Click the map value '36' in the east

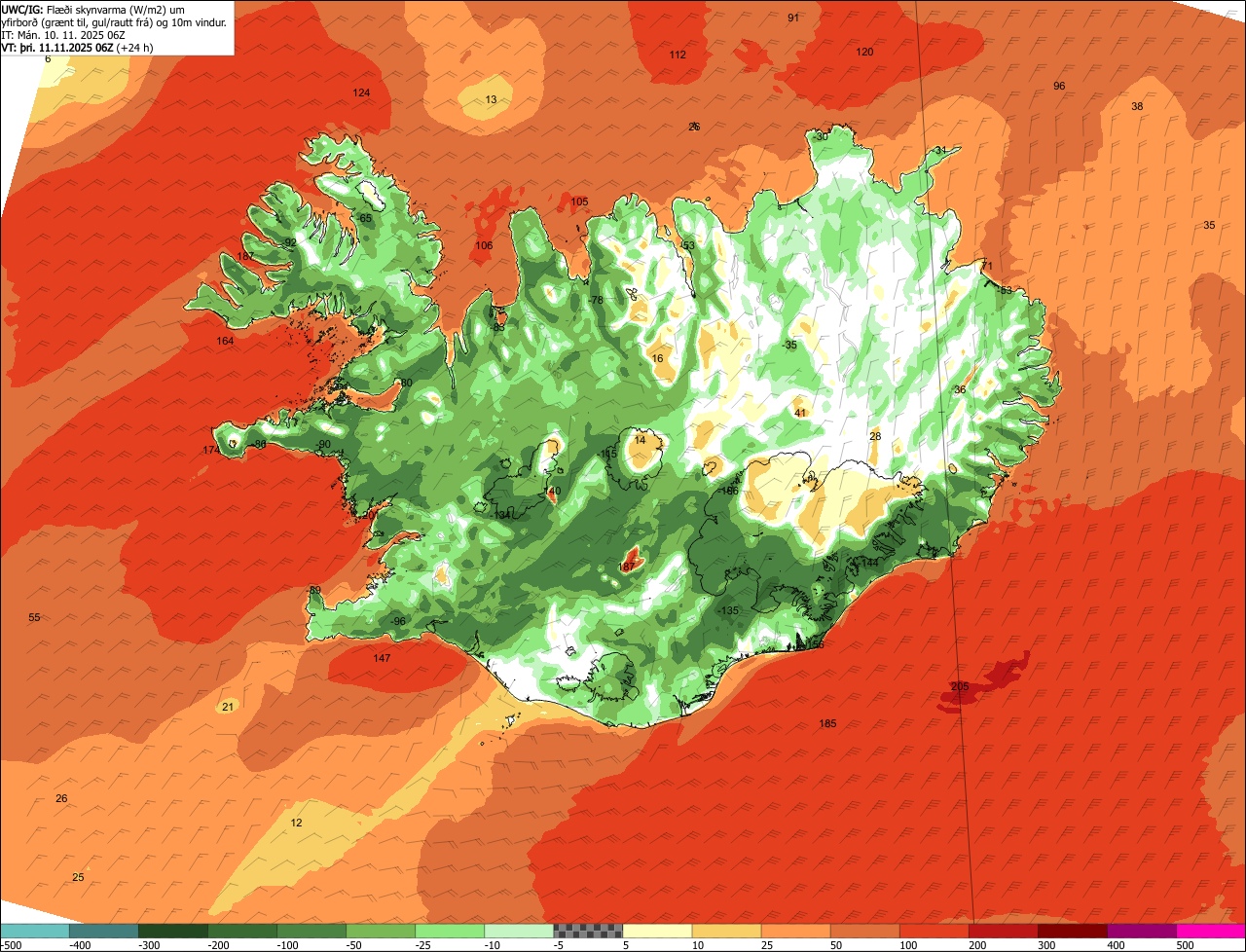959,389
